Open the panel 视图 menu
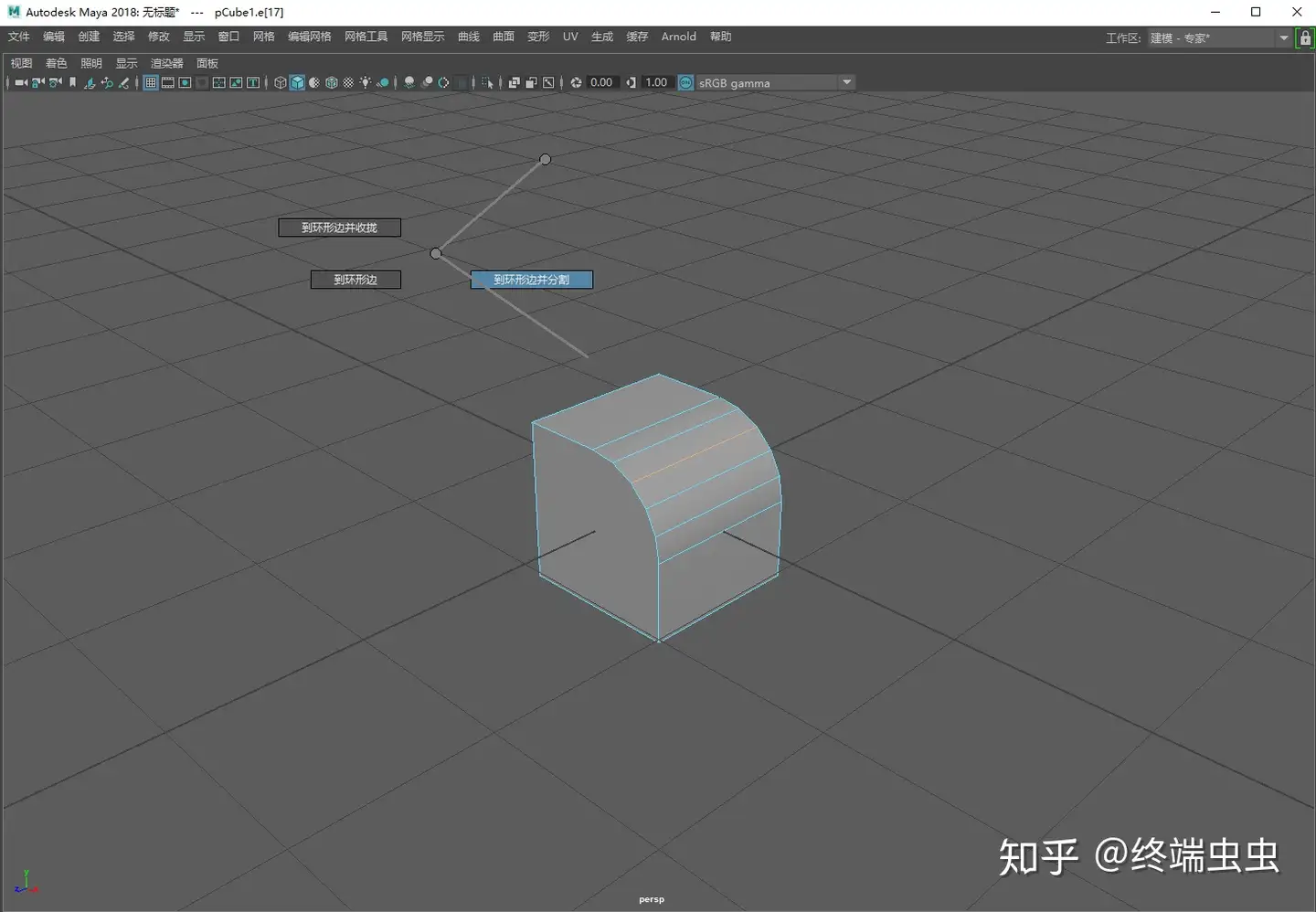Screen dimensions: 1316x912 (21, 63)
